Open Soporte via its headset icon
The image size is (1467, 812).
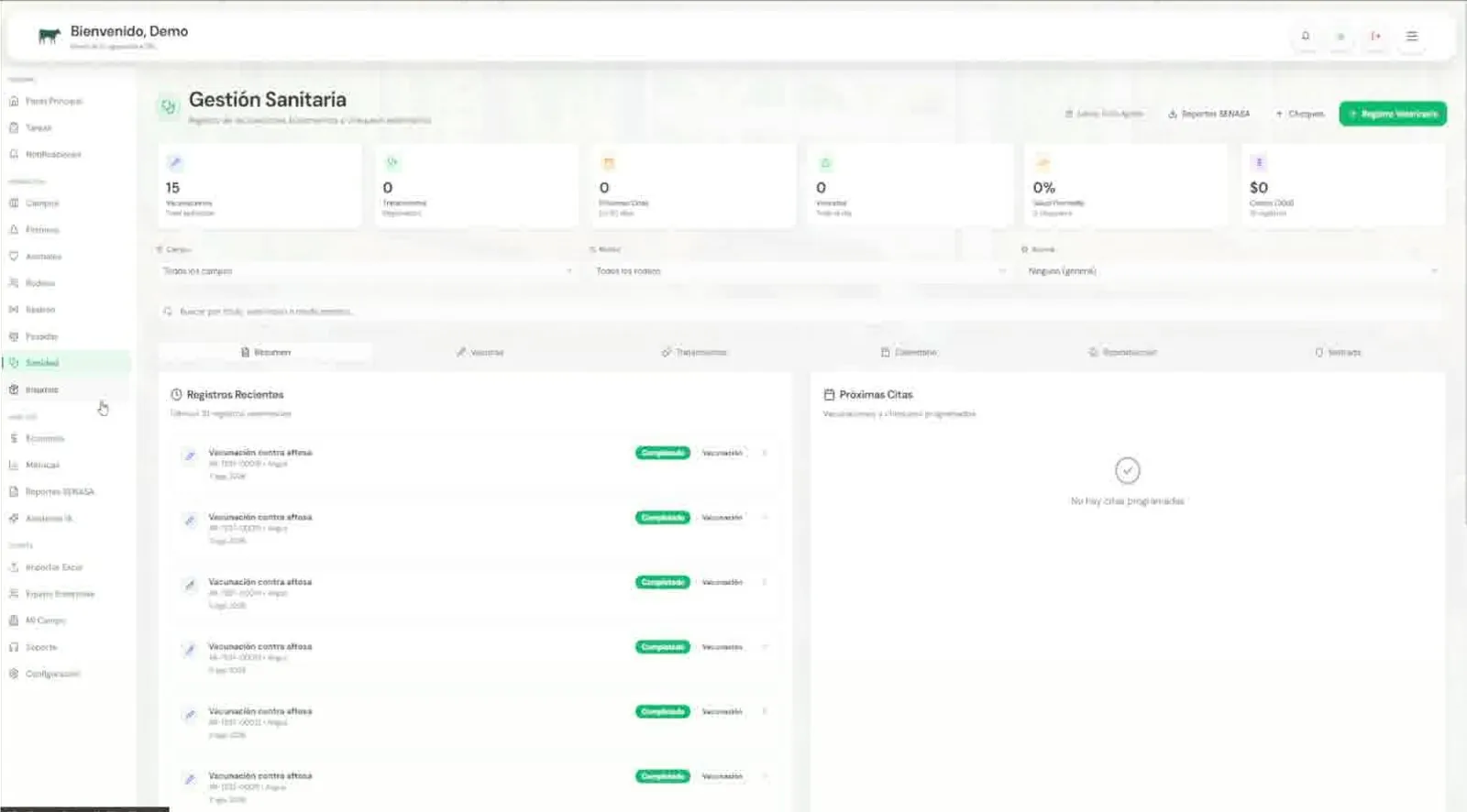coord(14,646)
